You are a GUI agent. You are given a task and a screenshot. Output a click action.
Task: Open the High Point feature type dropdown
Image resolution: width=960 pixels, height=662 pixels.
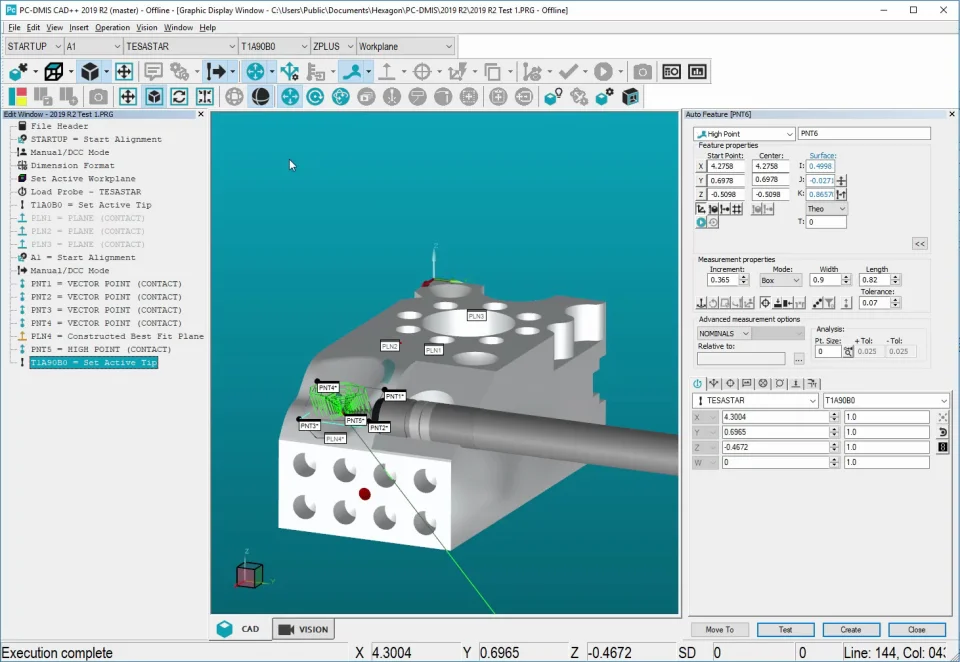click(788, 134)
